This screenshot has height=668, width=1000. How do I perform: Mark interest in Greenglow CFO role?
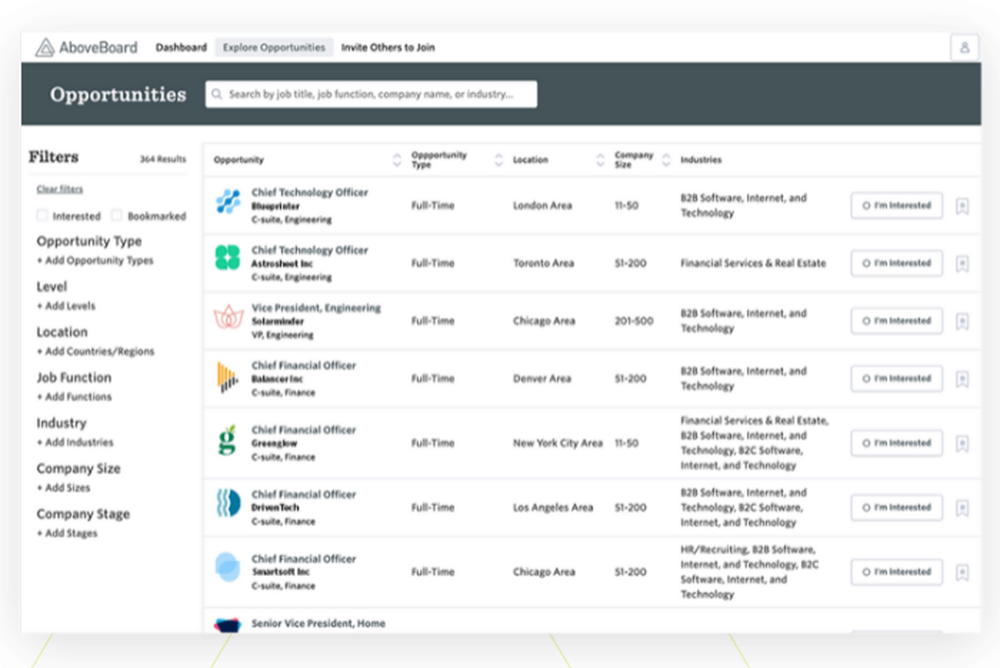coord(896,443)
